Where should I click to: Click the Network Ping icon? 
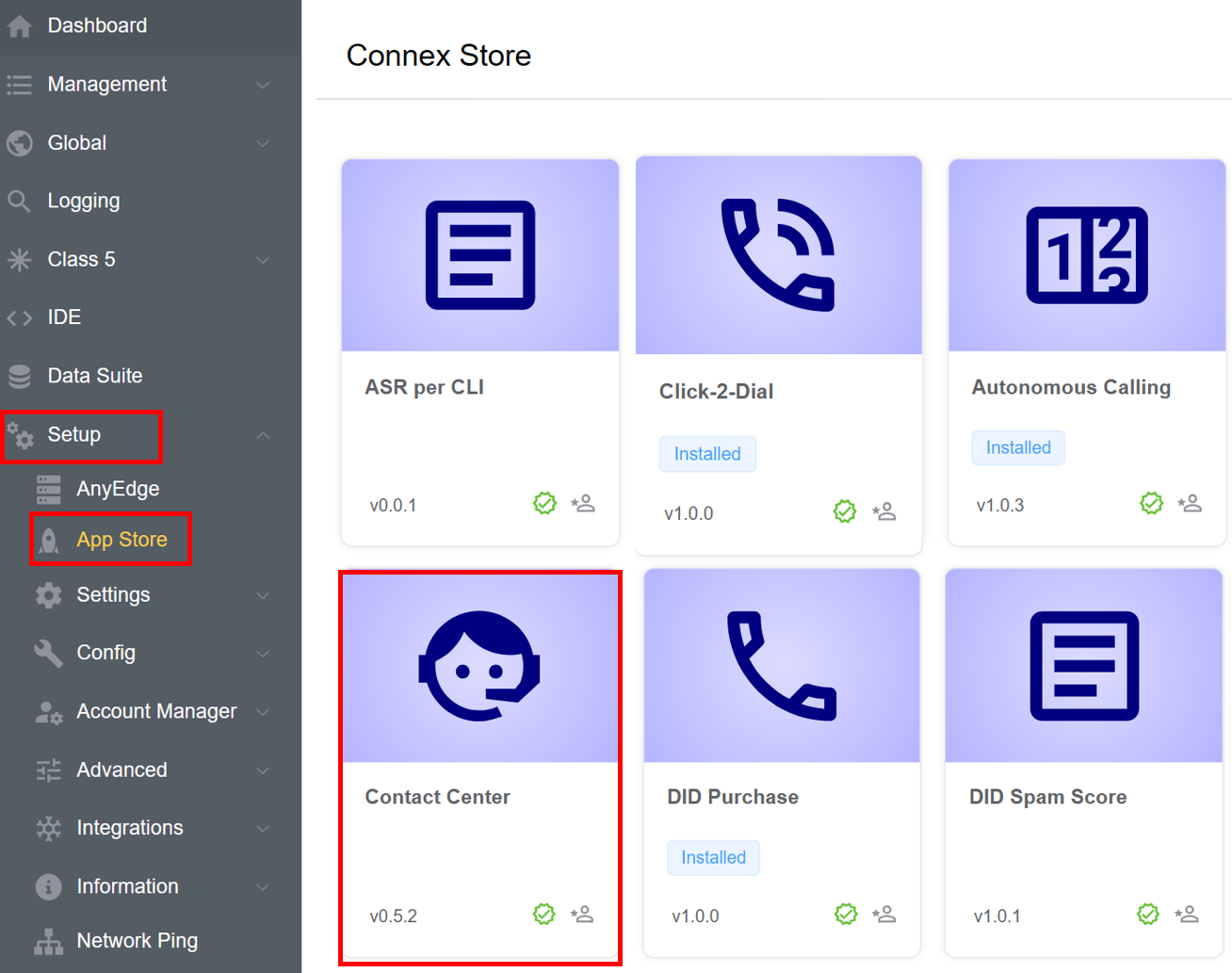coord(49,941)
